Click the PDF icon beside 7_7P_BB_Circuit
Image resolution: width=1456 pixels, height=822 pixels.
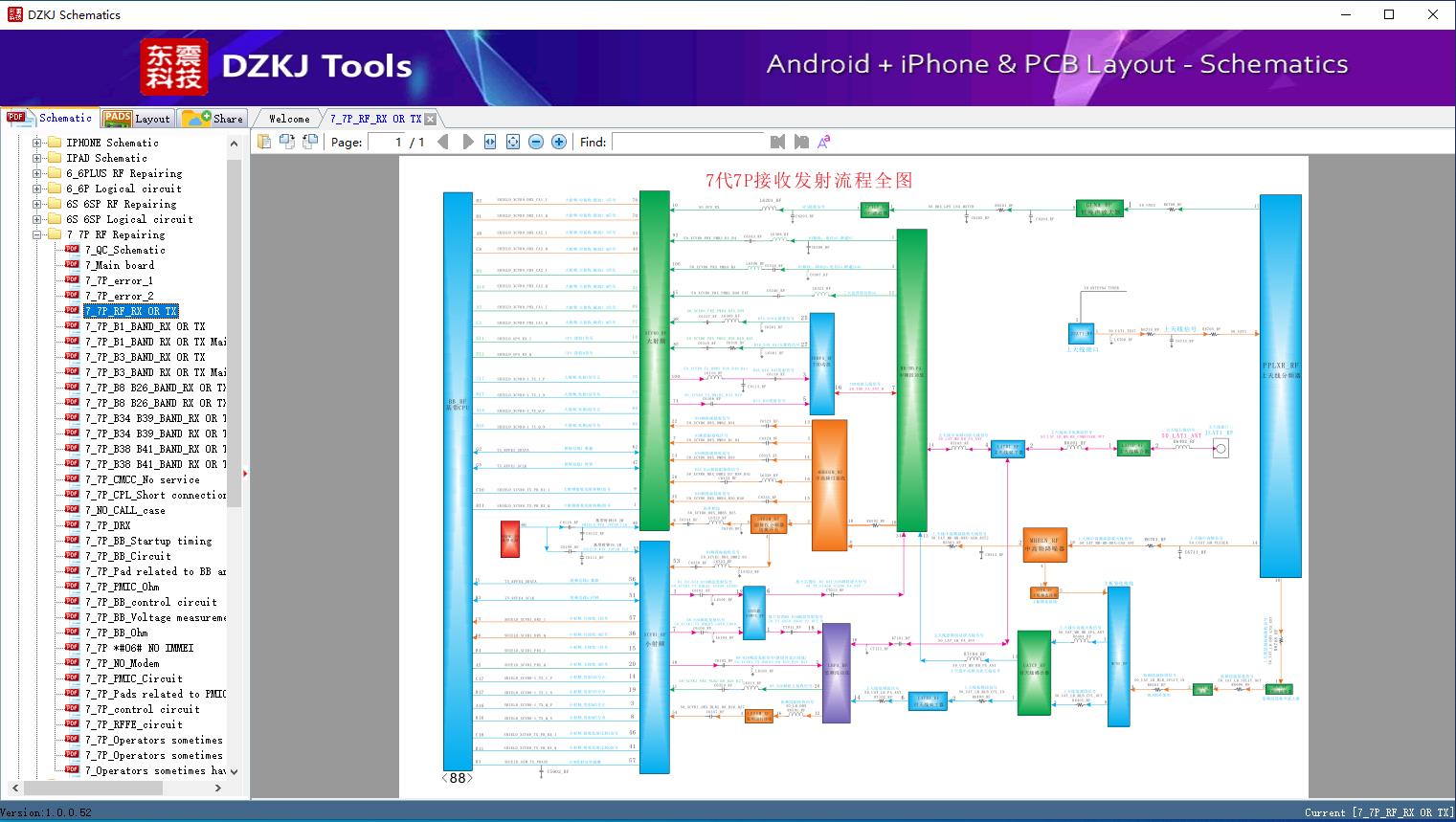(x=72, y=556)
